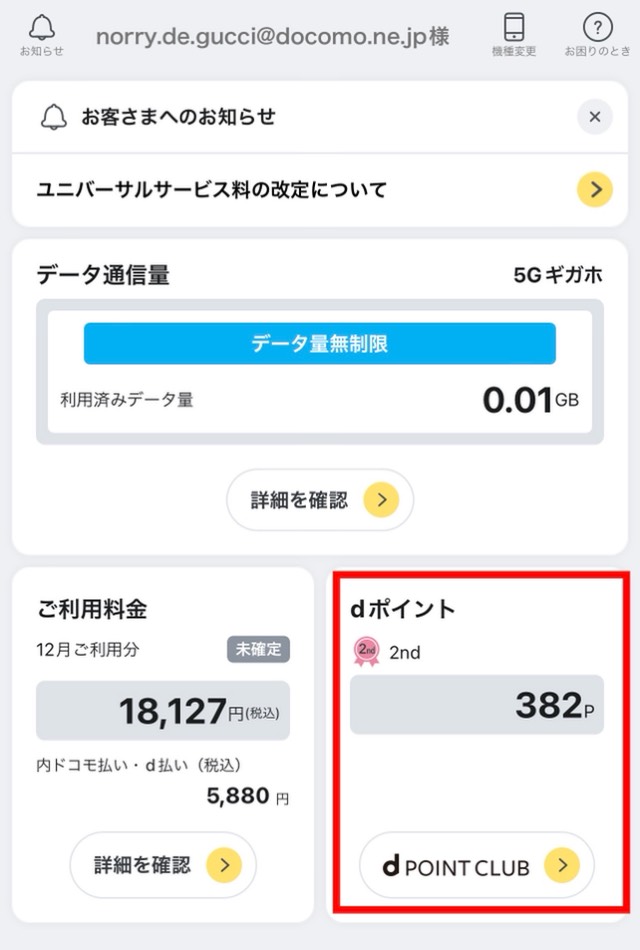Tap the 382P points balance box

click(477, 705)
